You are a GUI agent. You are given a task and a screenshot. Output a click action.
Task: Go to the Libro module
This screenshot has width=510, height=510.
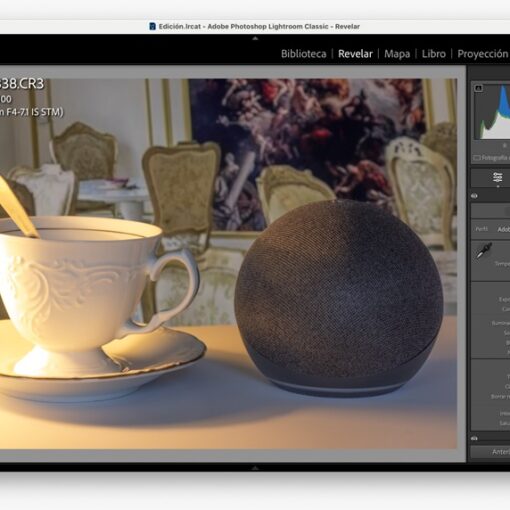(x=433, y=54)
